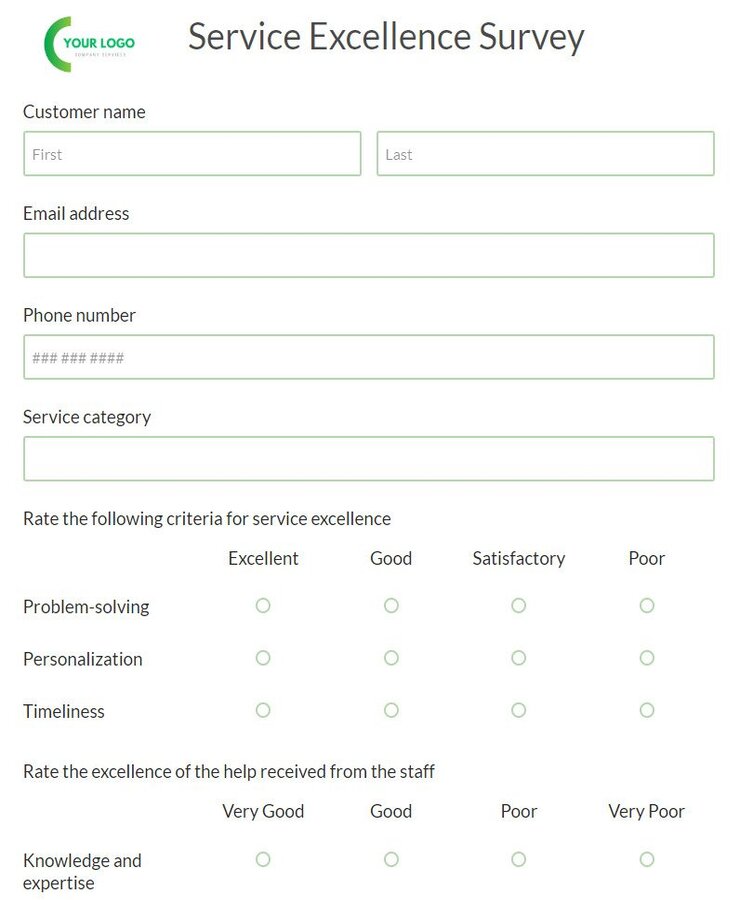Click the Service category input field
The height and width of the screenshot is (900, 740).
(x=369, y=458)
